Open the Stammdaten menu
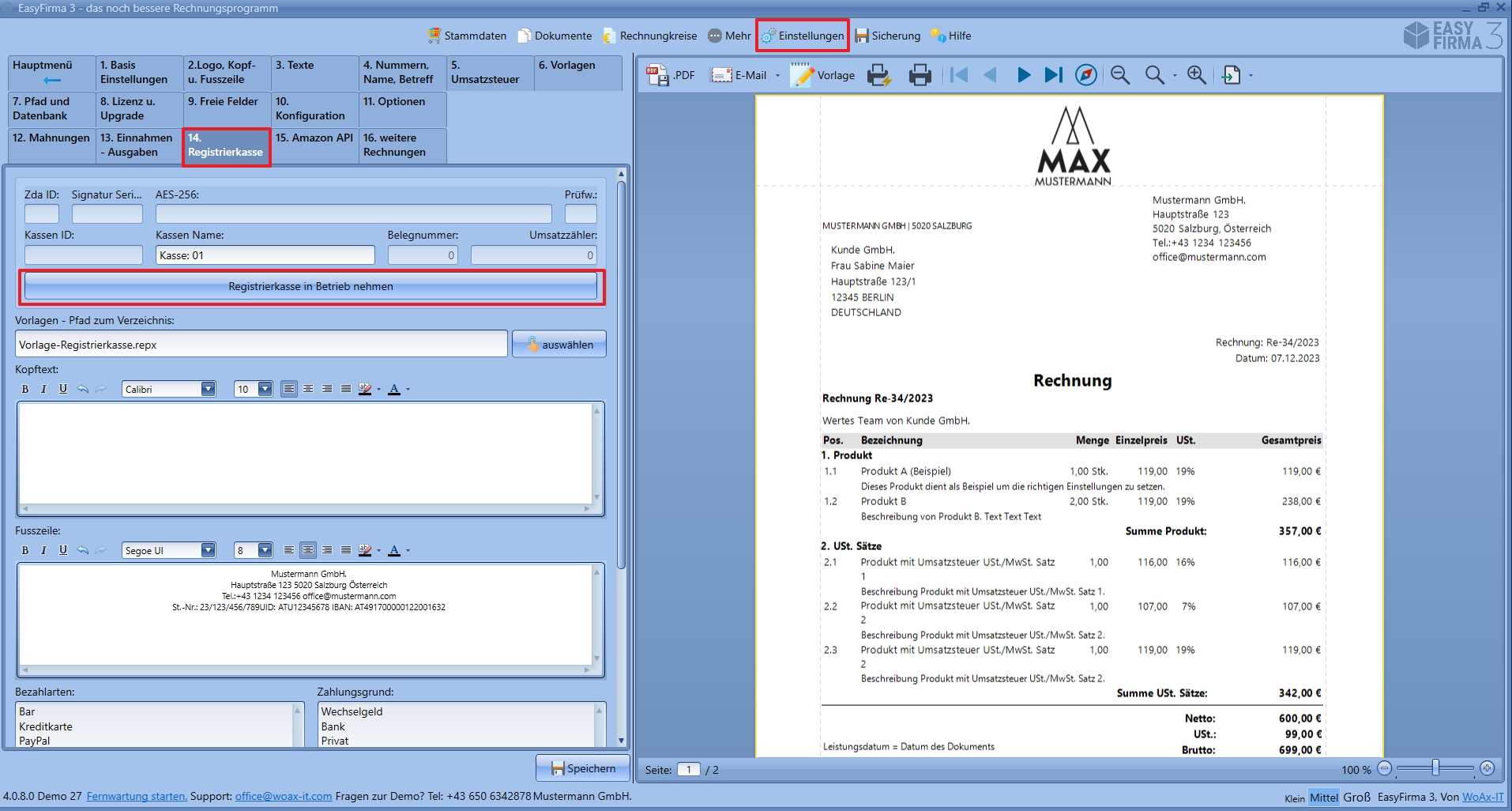1512x811 pixels. [x=467, y=36]
